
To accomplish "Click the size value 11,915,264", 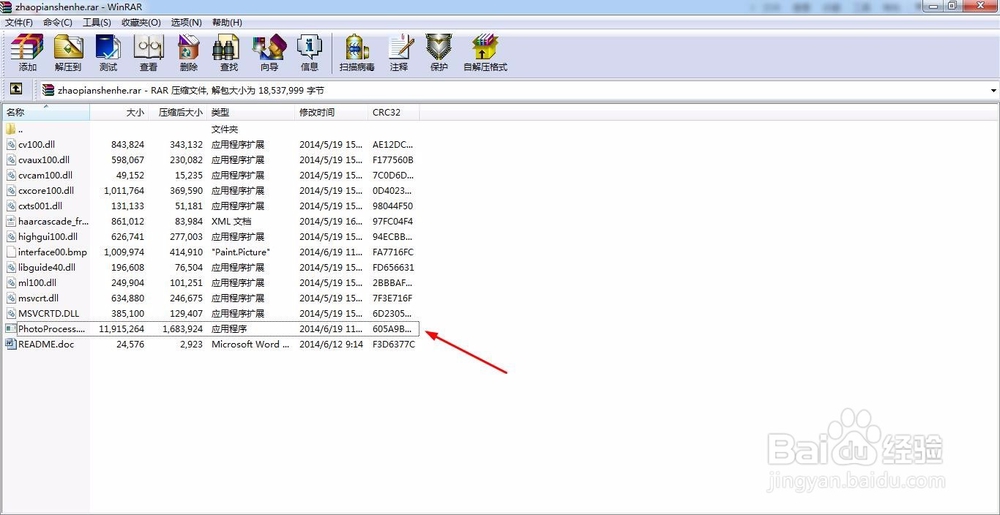I will coord(122,329).
